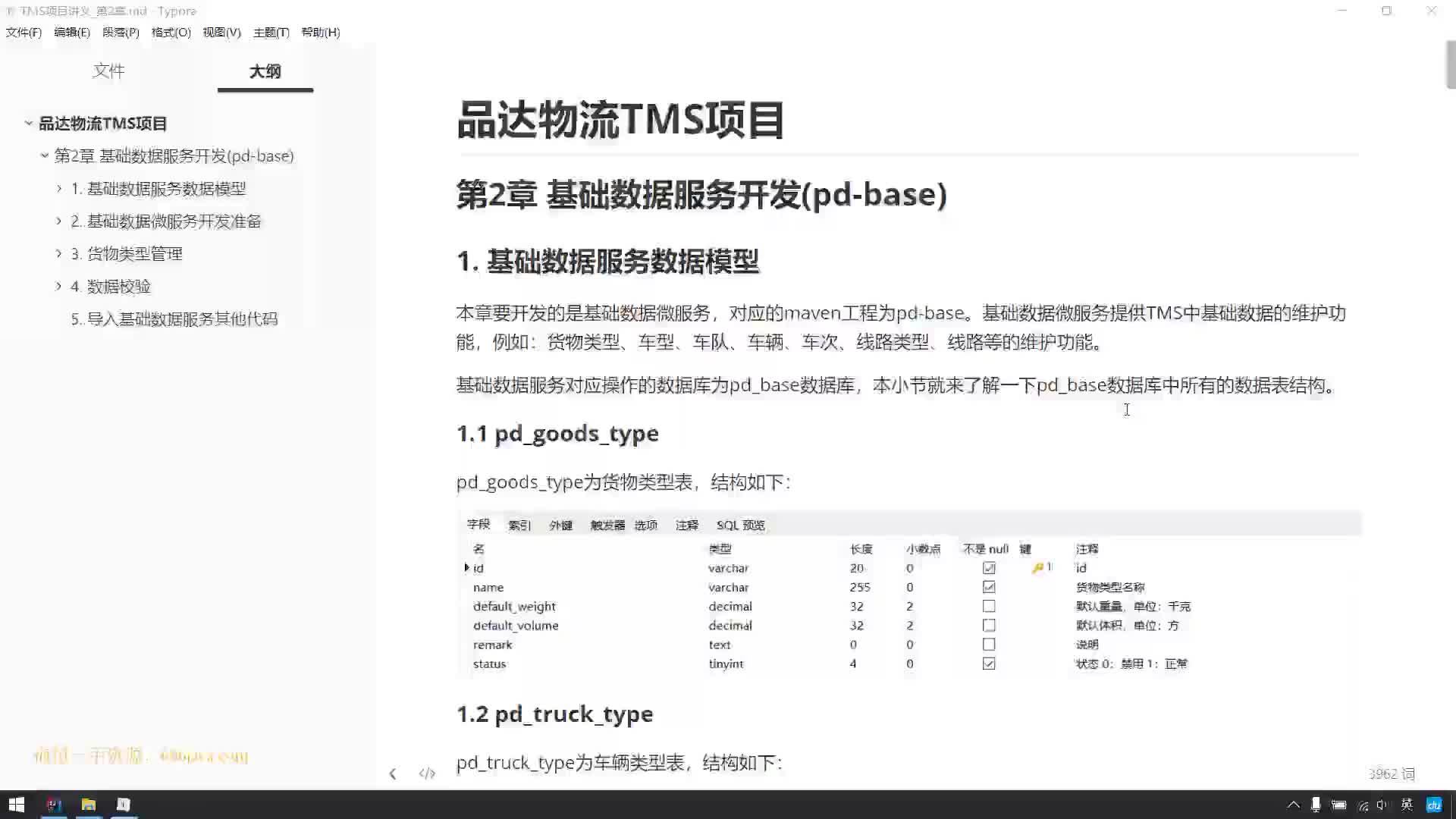Place cursor in heading 1.2 pd_truck_type
Screen dimensions: 1456x819
pyautogui.click(x=554, y=714)
